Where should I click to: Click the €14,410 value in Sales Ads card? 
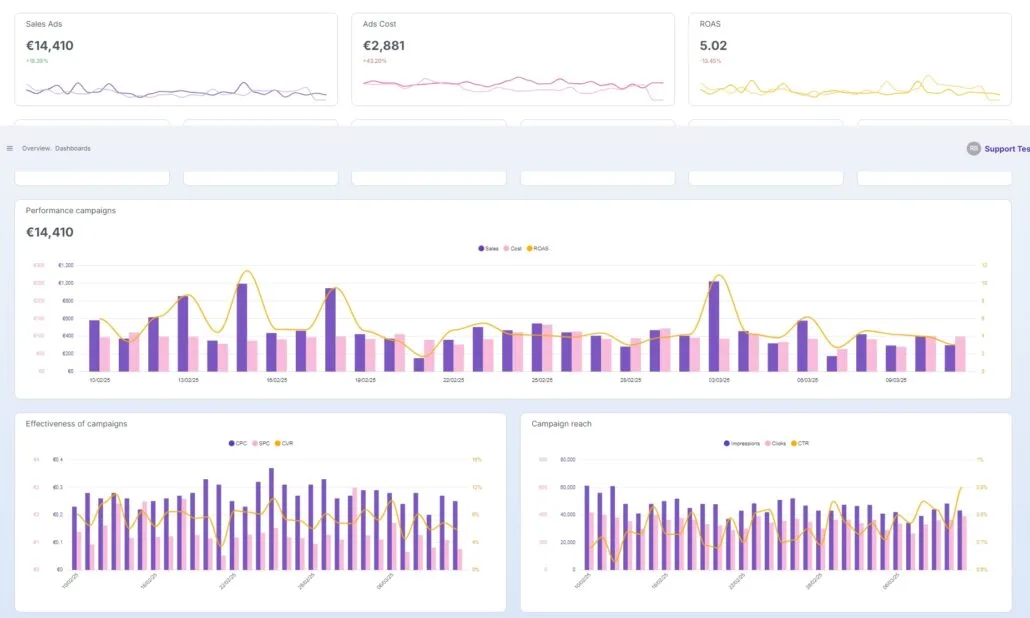[x=49, y=46]
